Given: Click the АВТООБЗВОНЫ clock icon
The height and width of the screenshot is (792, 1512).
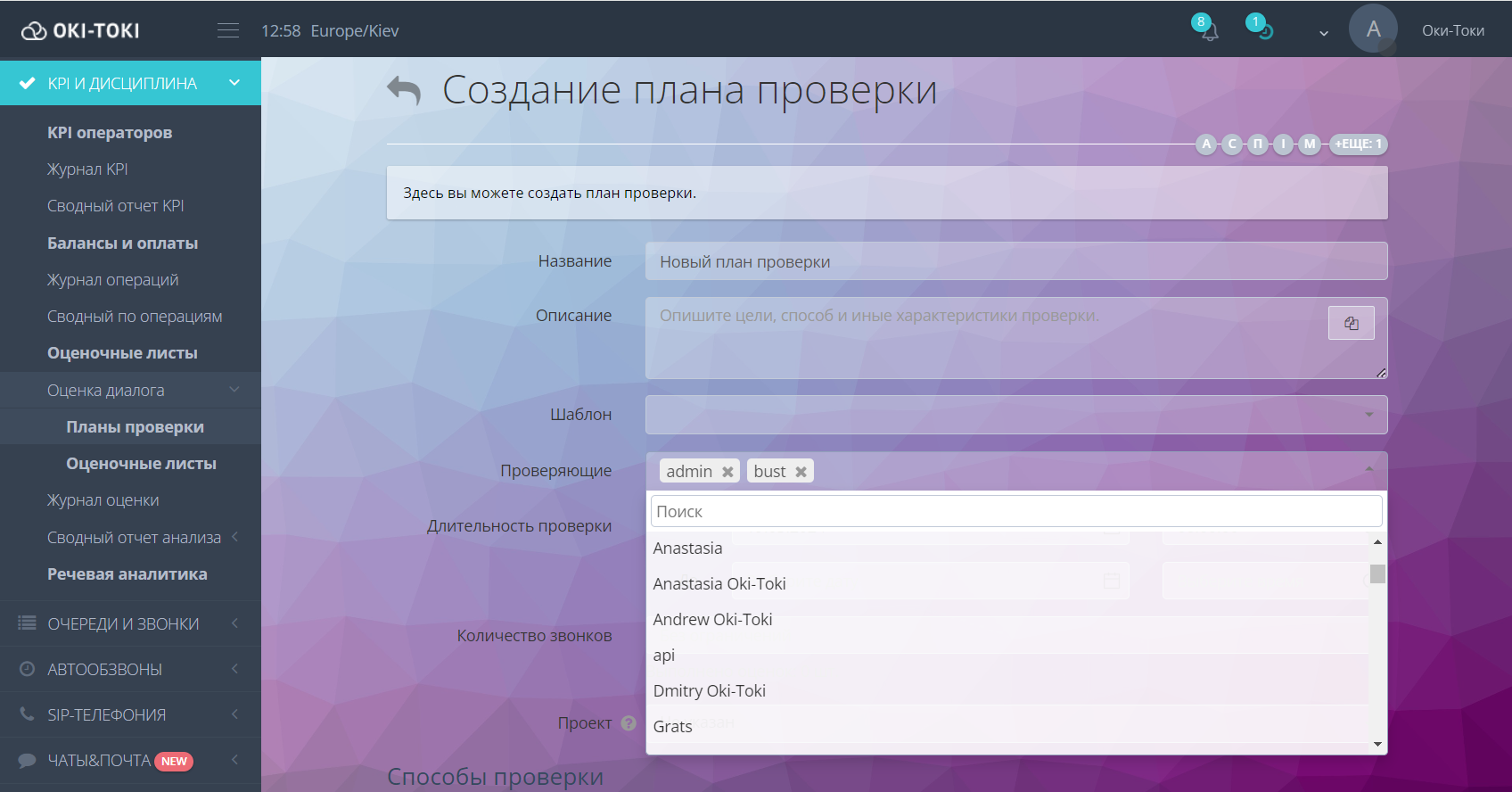Looking at the screenshot, I should (x=28, y=669).
